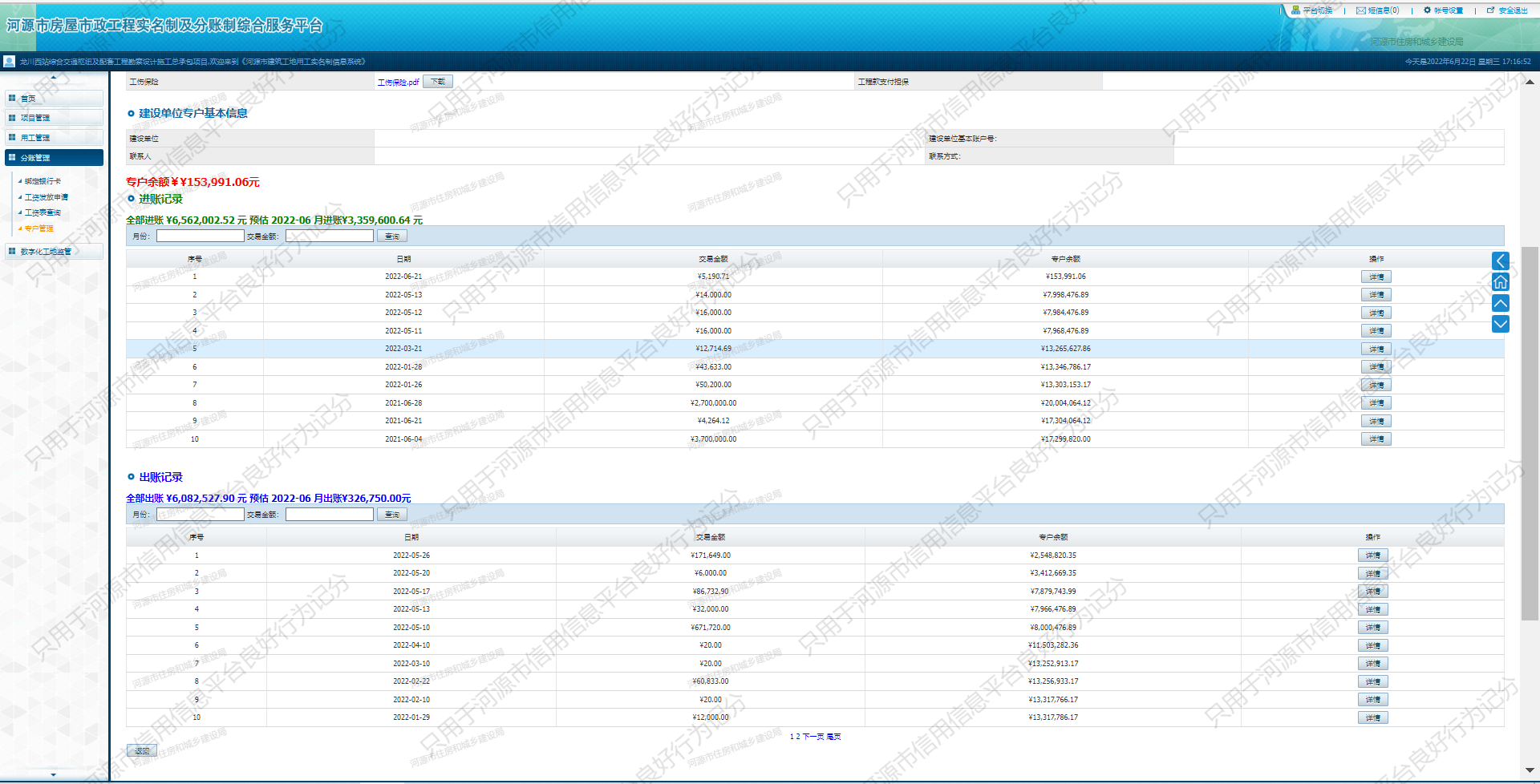Click the grid icon beside 首页

tap(12, 98)
